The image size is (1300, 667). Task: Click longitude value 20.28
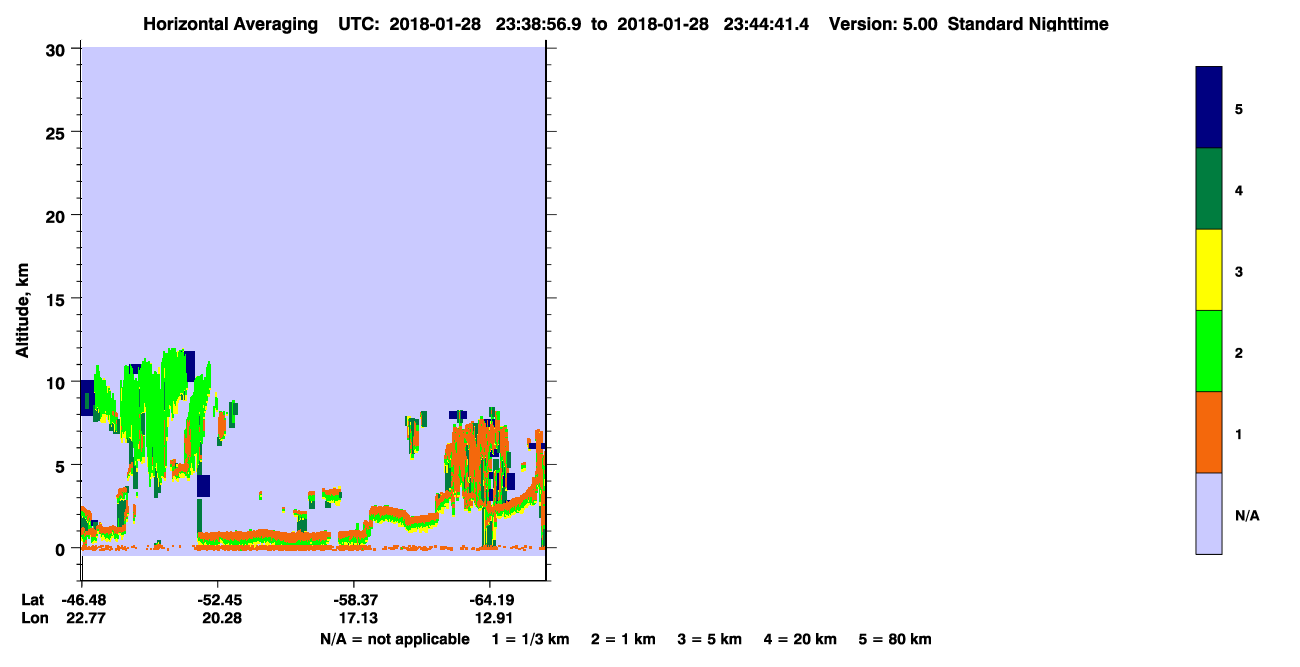pos(220,618)
